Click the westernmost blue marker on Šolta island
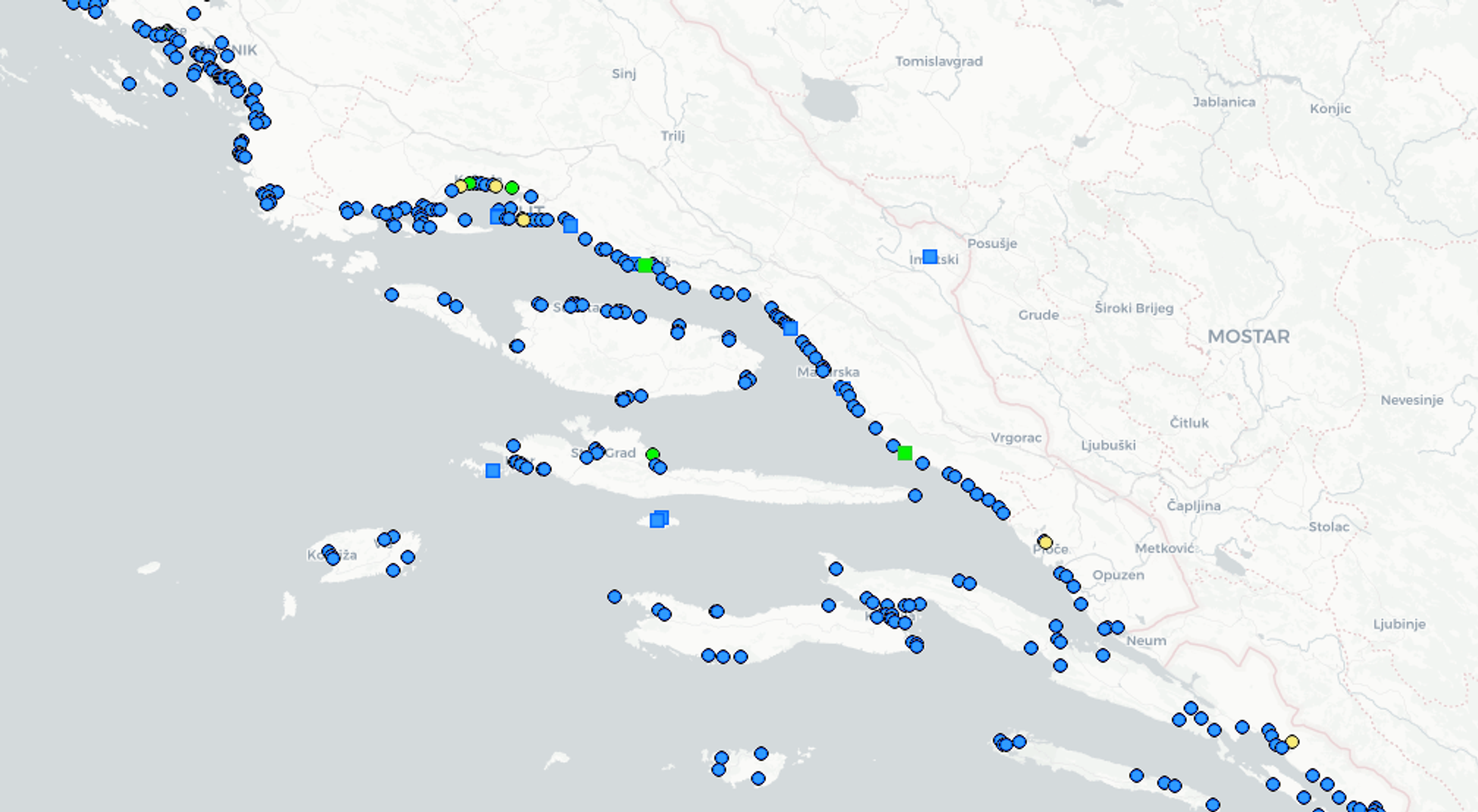The image size is (1478, 812). click(x=392, y=295)
